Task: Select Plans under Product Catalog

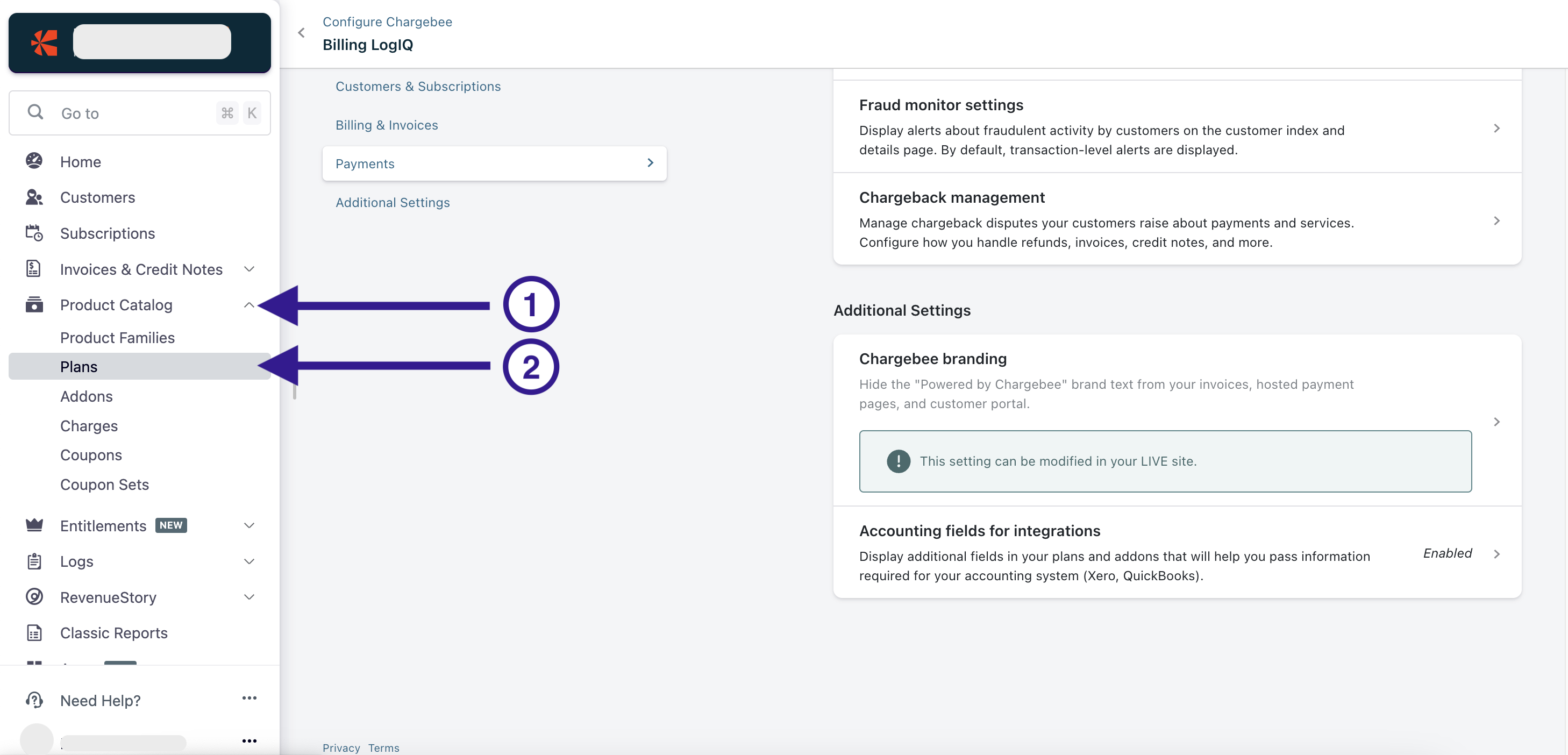Action: point(139,366)
